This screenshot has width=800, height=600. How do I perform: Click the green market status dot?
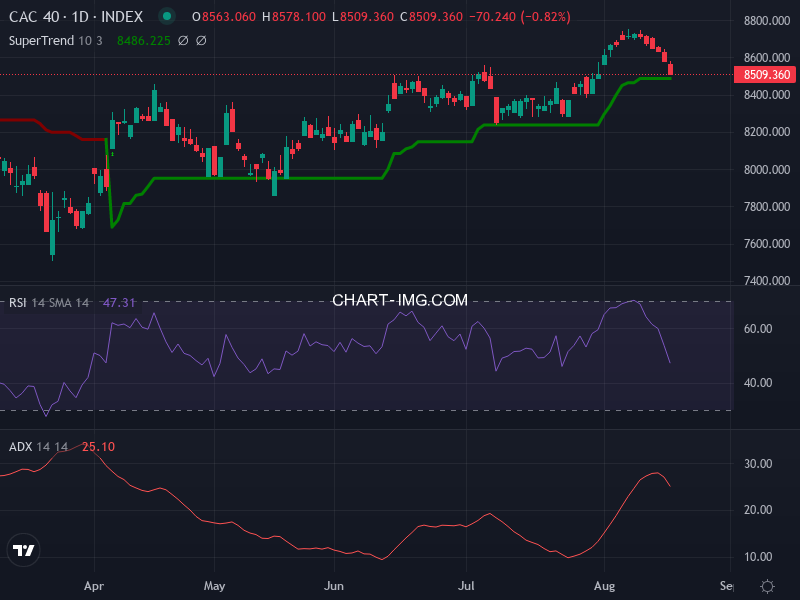(166, 16)
